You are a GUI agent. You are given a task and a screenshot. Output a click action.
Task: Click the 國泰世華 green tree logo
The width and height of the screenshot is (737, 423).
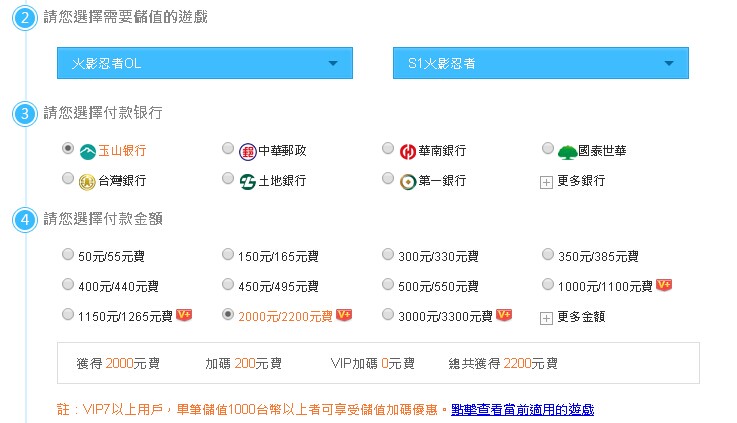tap(567, 152)
